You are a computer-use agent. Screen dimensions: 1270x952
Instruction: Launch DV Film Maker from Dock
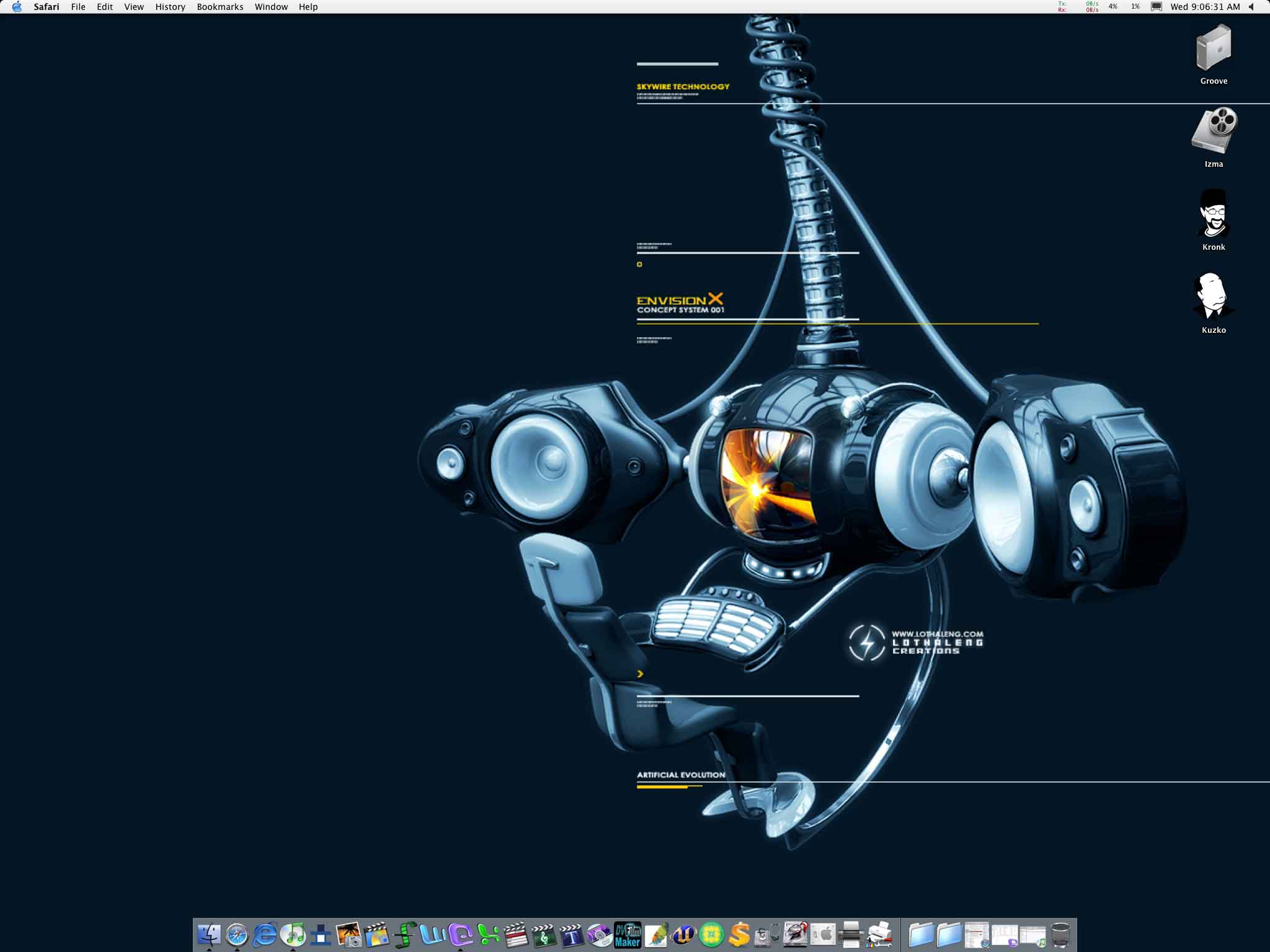click(x=628, y=935)
